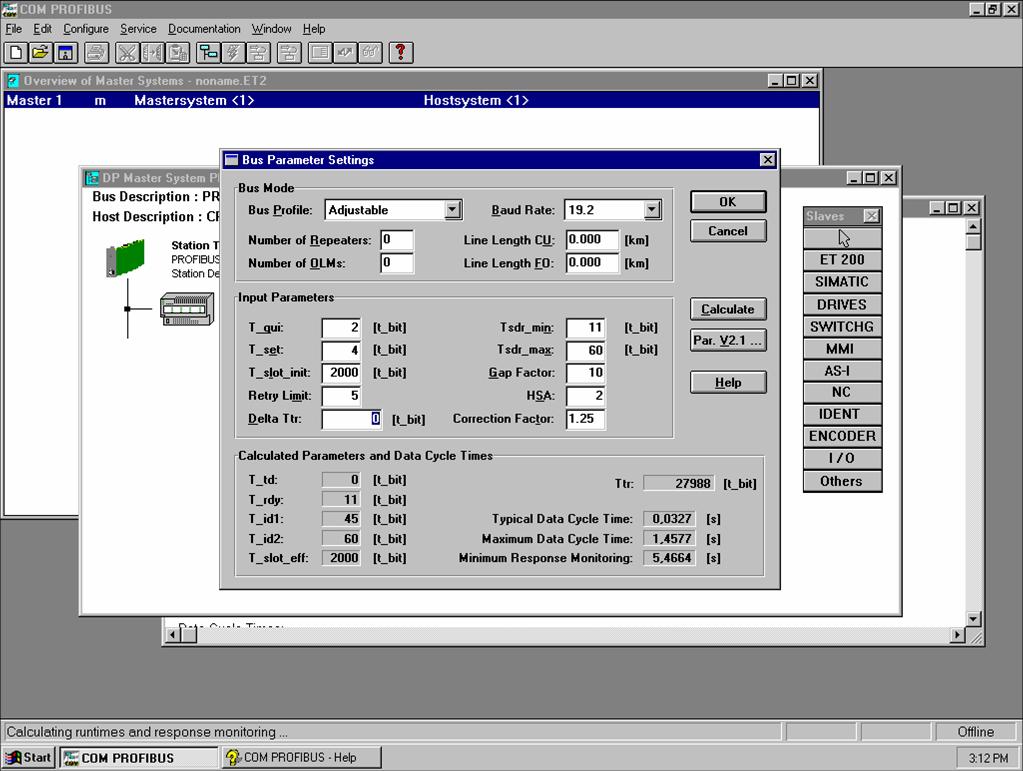Click the Par. V2.1 button
Viewport: 1023px width, 771px height.
tap(728, 340)
